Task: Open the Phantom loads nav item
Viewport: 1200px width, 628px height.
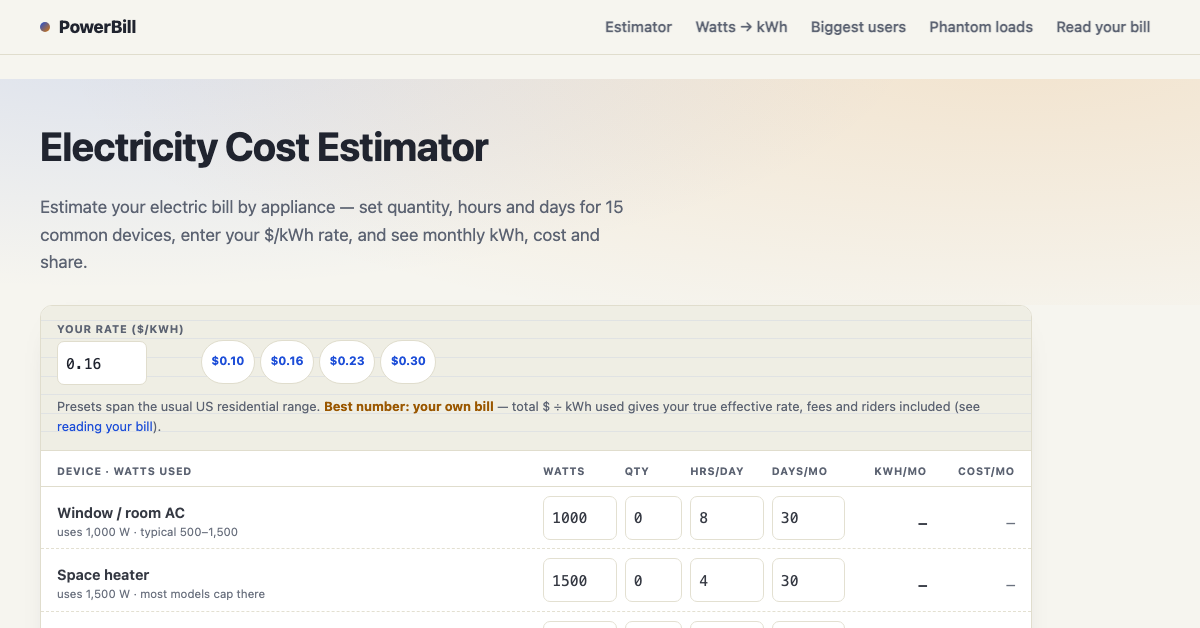Action: (981, 27)
